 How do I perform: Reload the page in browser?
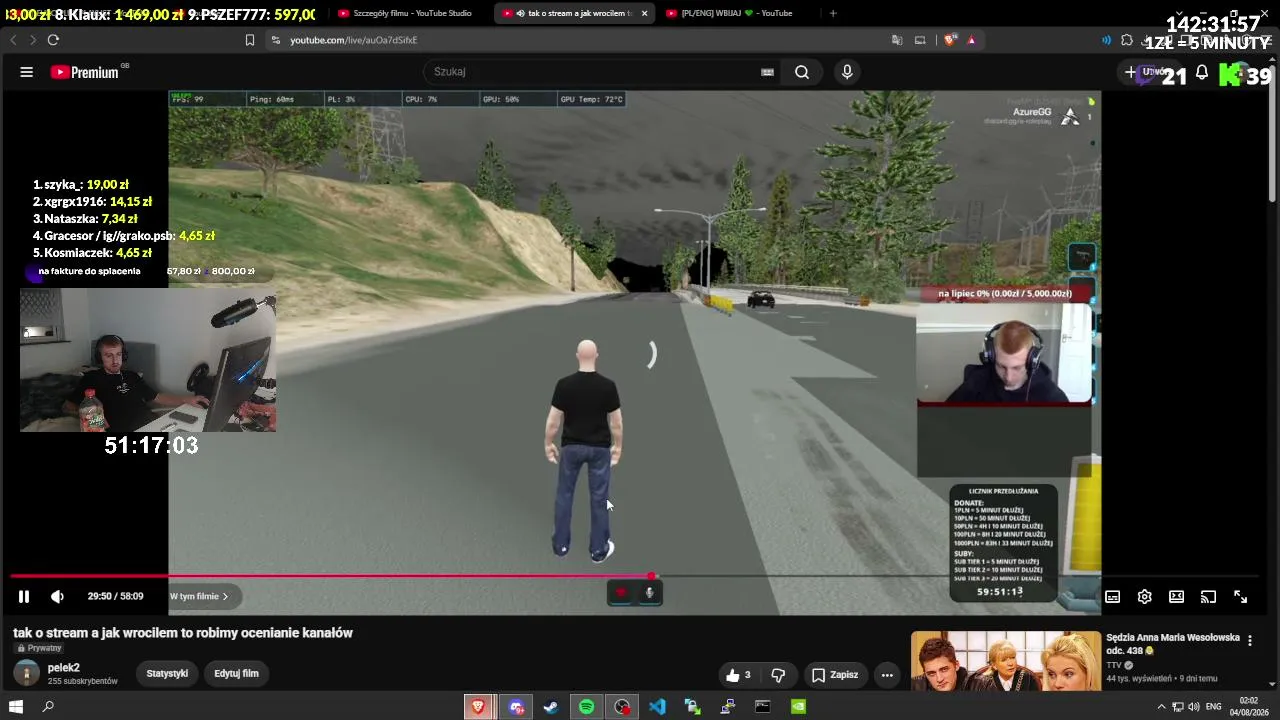(53, 40)
